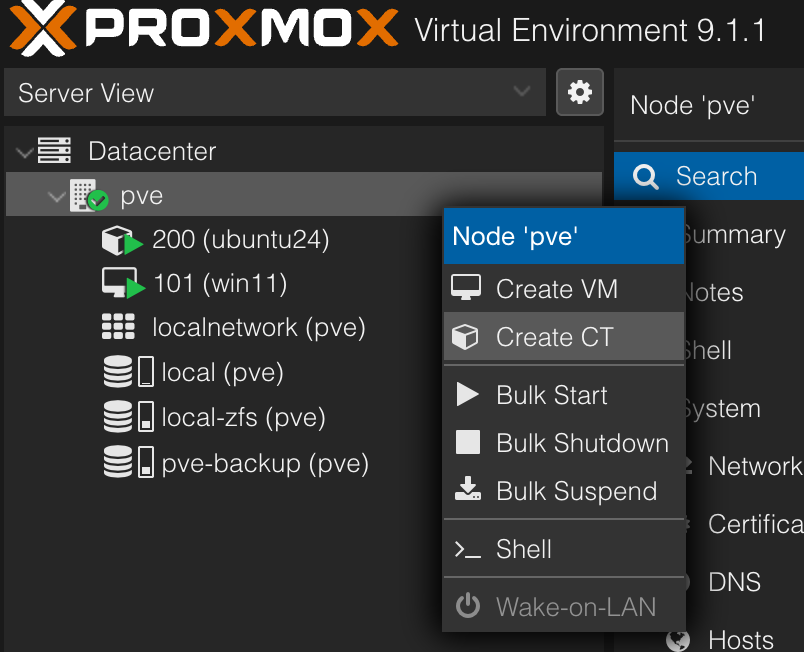The height and width of the screenshot is (652, 804).
Task: Choose Create VM from context menu
Action: 564,289
